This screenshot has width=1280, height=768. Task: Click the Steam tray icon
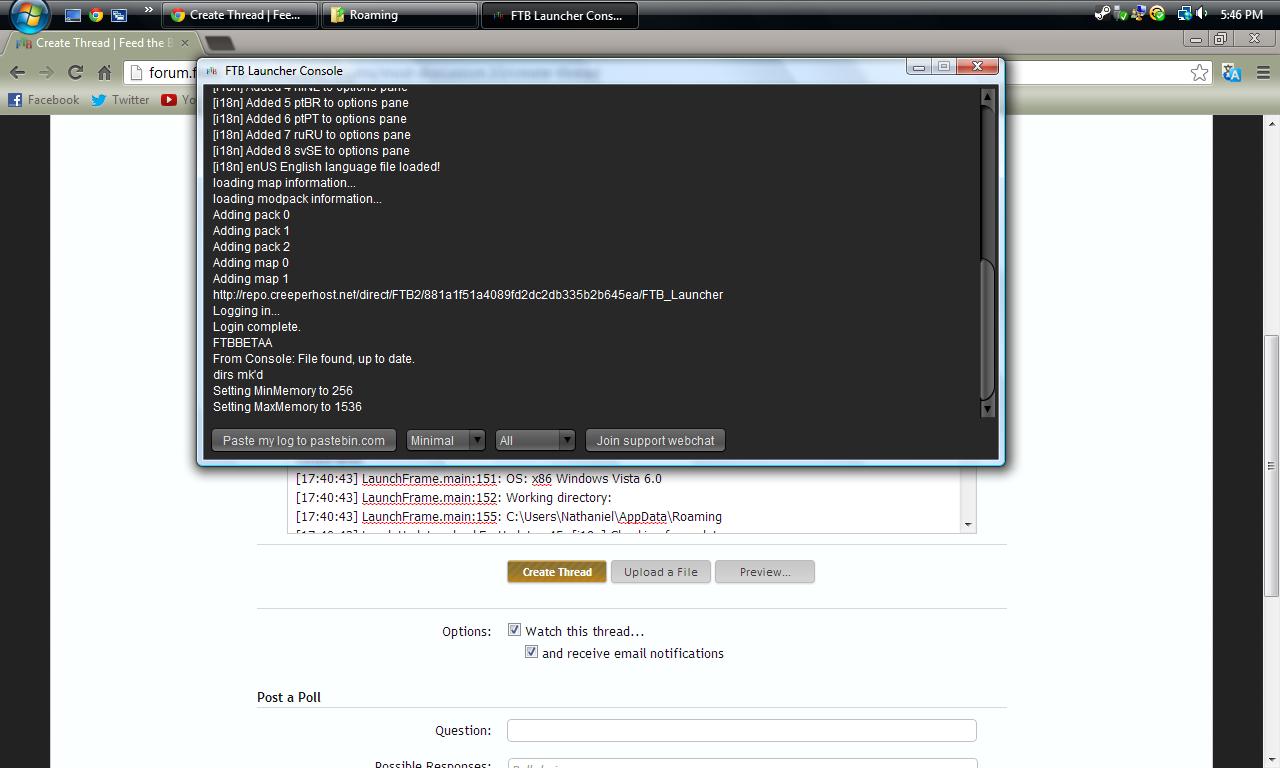point(1102,14)
